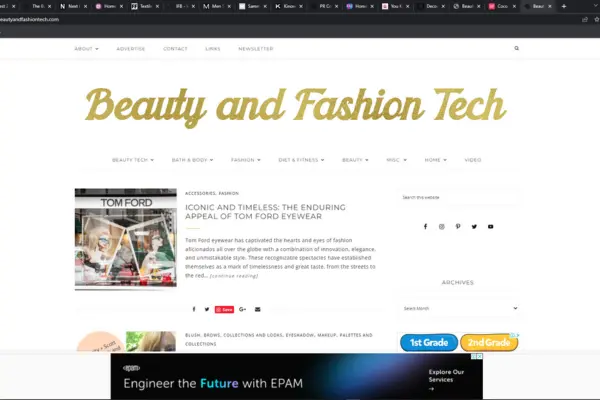Open the Contact page
Image resolution: width=600 pixels, height=400 pixels.
175,49
